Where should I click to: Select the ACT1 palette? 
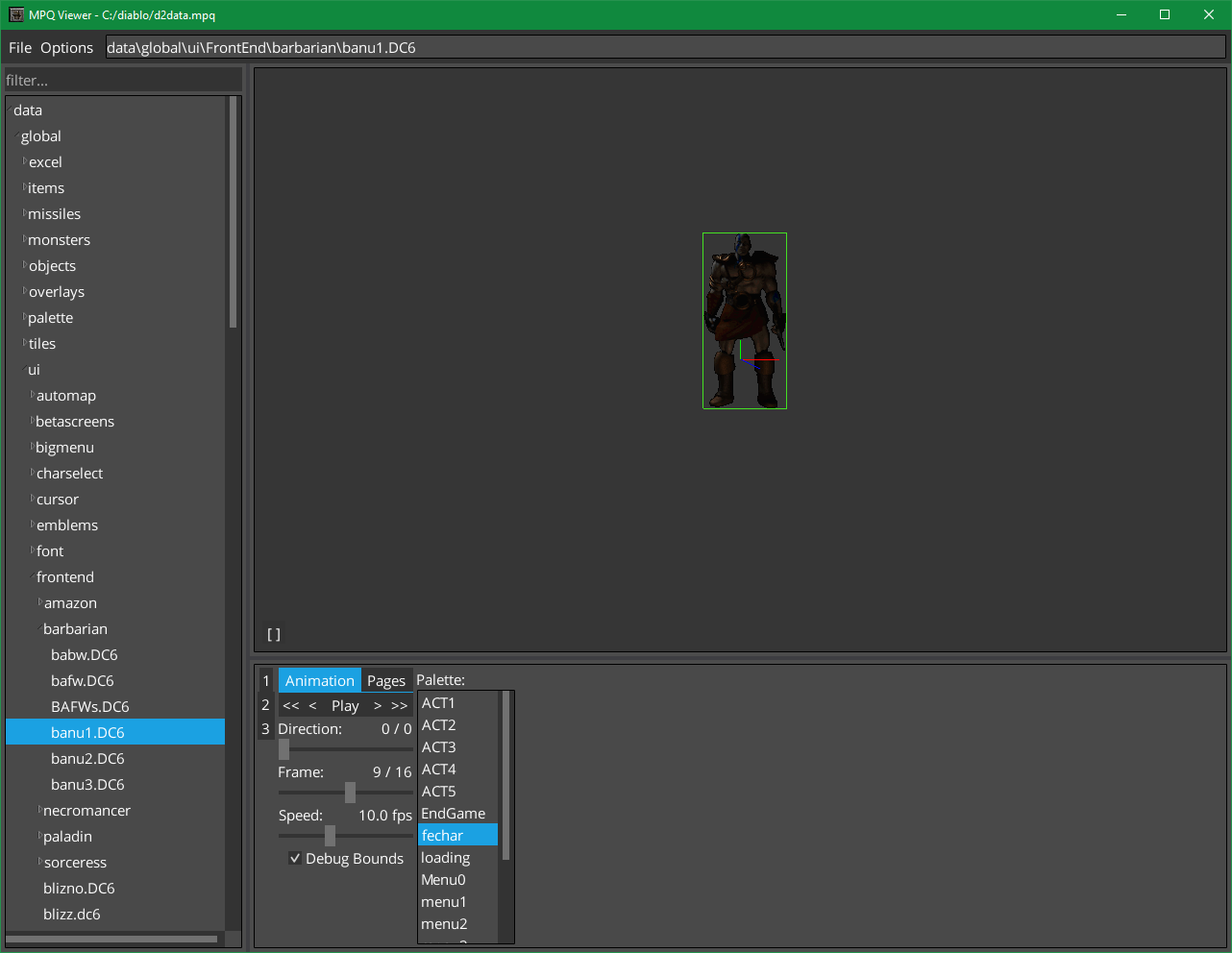(458, 703)
